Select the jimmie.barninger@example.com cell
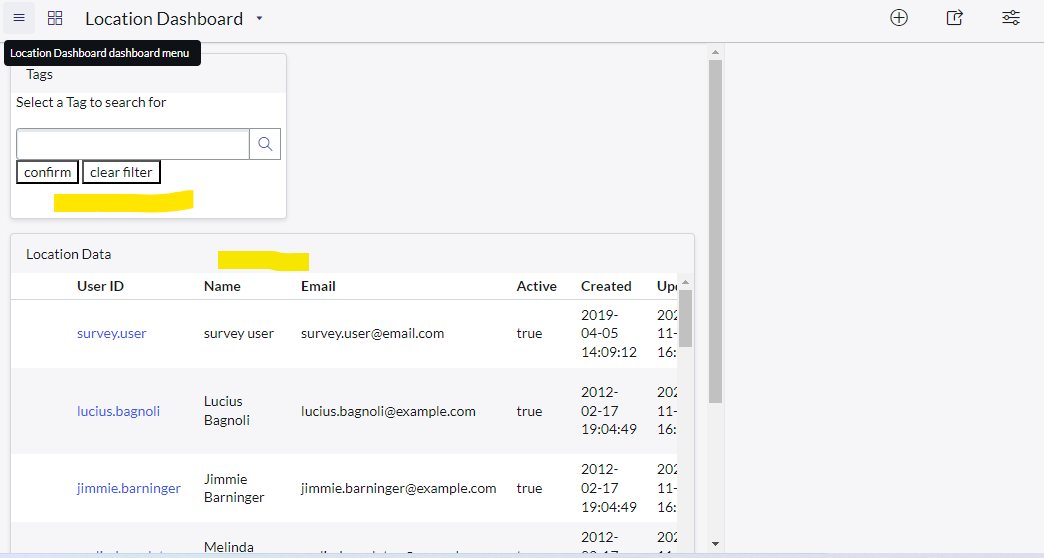 point(398,488)
